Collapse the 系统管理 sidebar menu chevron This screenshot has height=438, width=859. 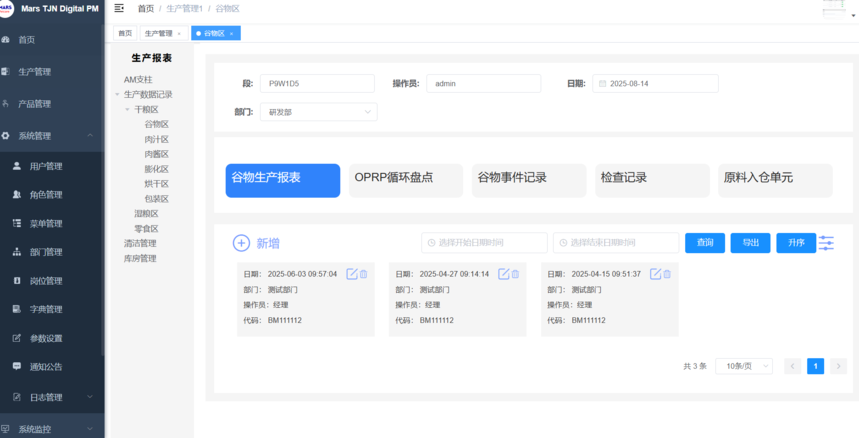pyautogui.click(x=90, y=135)
